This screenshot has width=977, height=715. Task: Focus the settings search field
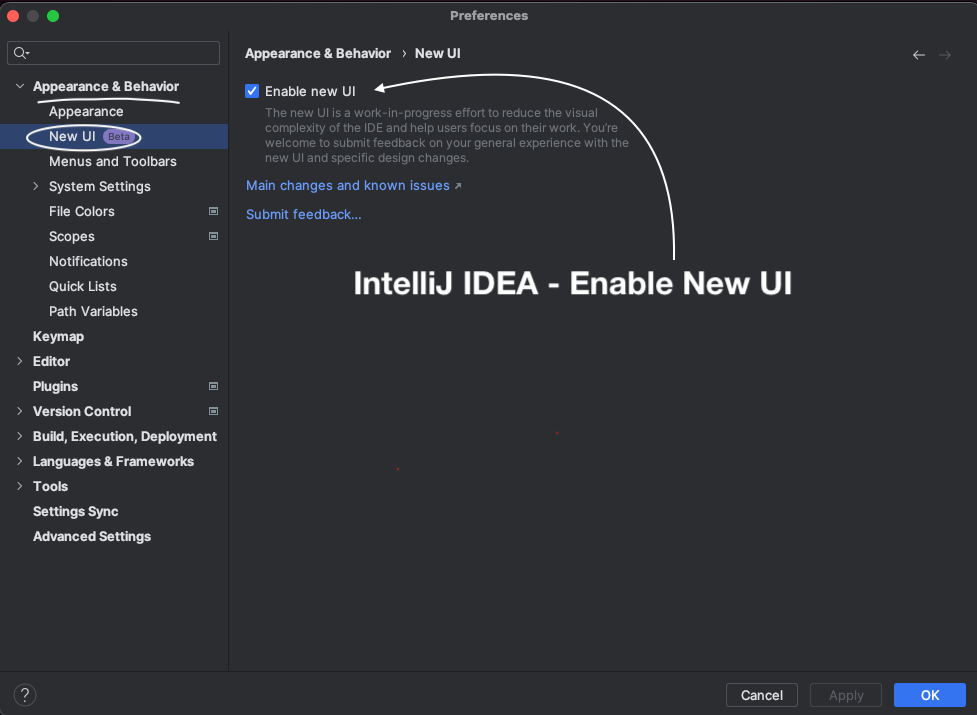113,53
